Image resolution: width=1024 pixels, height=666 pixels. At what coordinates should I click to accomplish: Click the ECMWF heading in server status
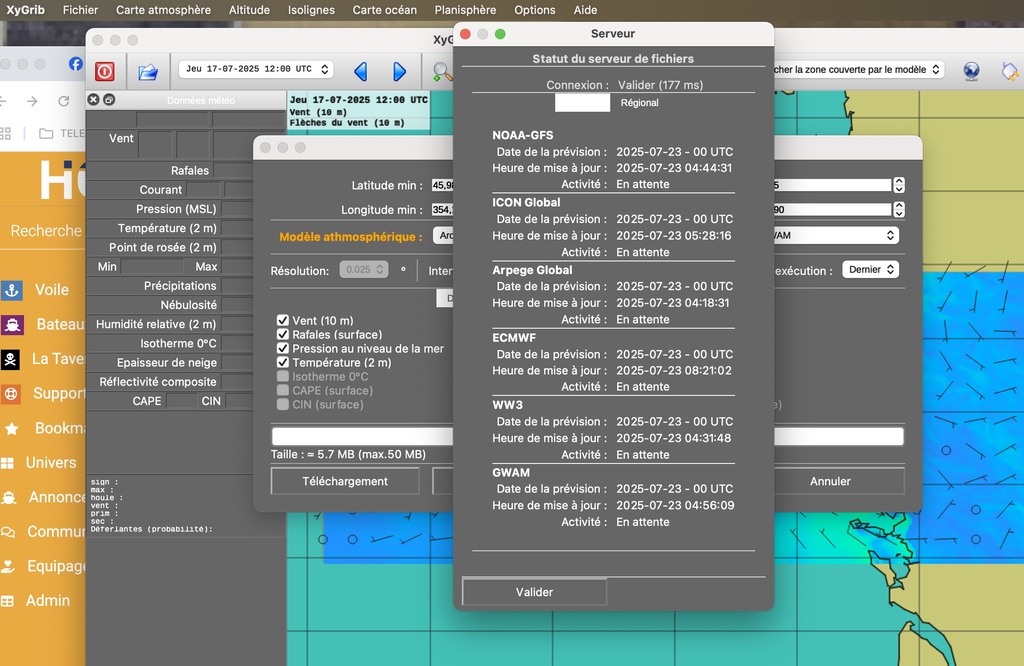514,338
